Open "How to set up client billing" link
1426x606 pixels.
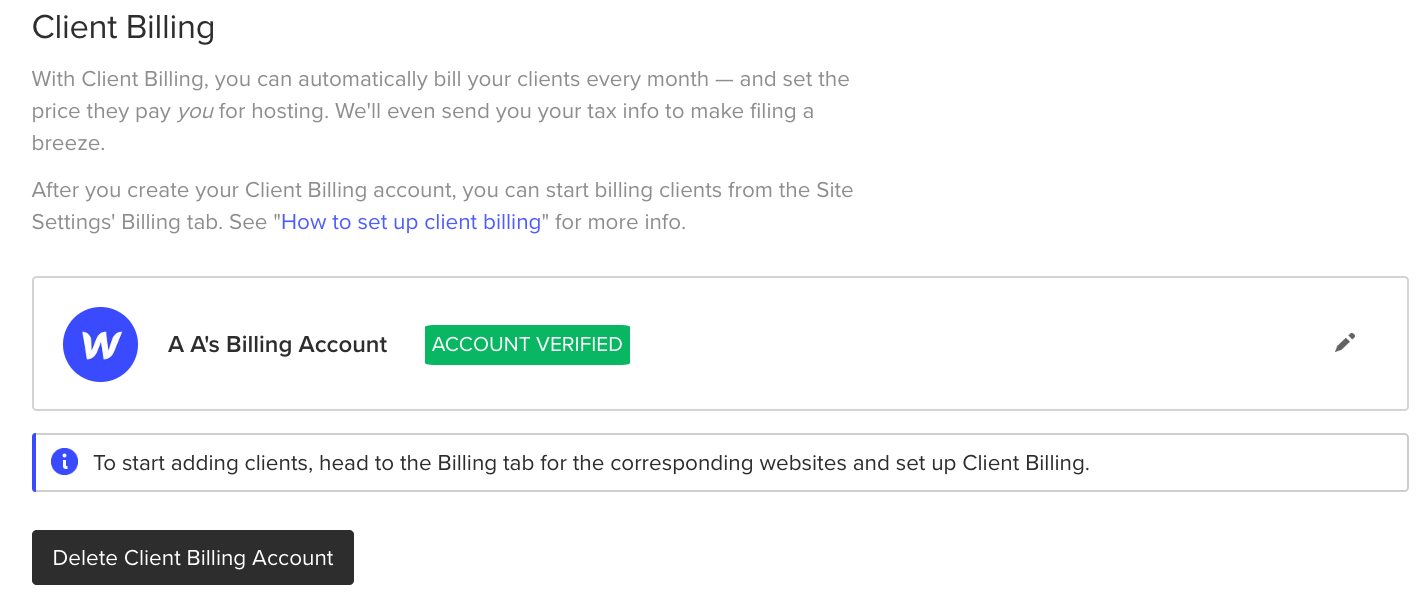411,222
